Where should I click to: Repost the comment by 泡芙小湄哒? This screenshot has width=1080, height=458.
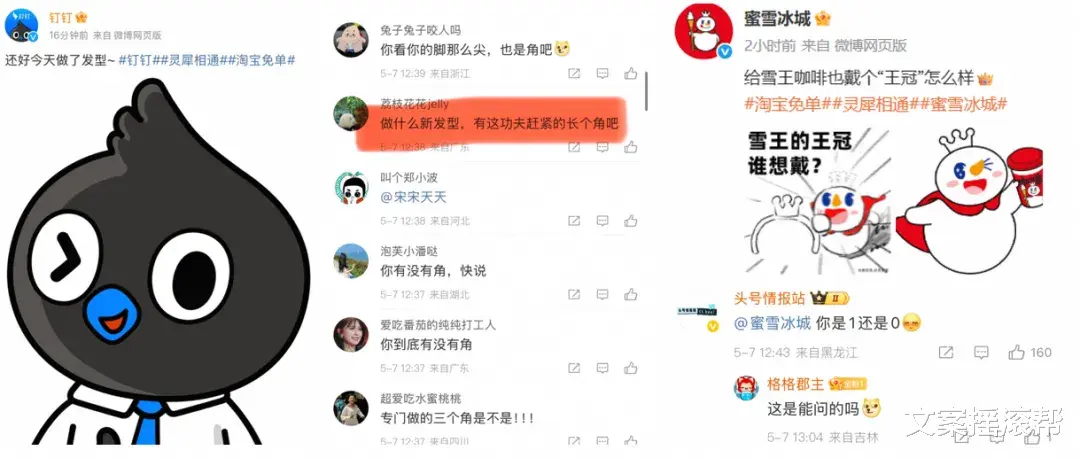574,295
